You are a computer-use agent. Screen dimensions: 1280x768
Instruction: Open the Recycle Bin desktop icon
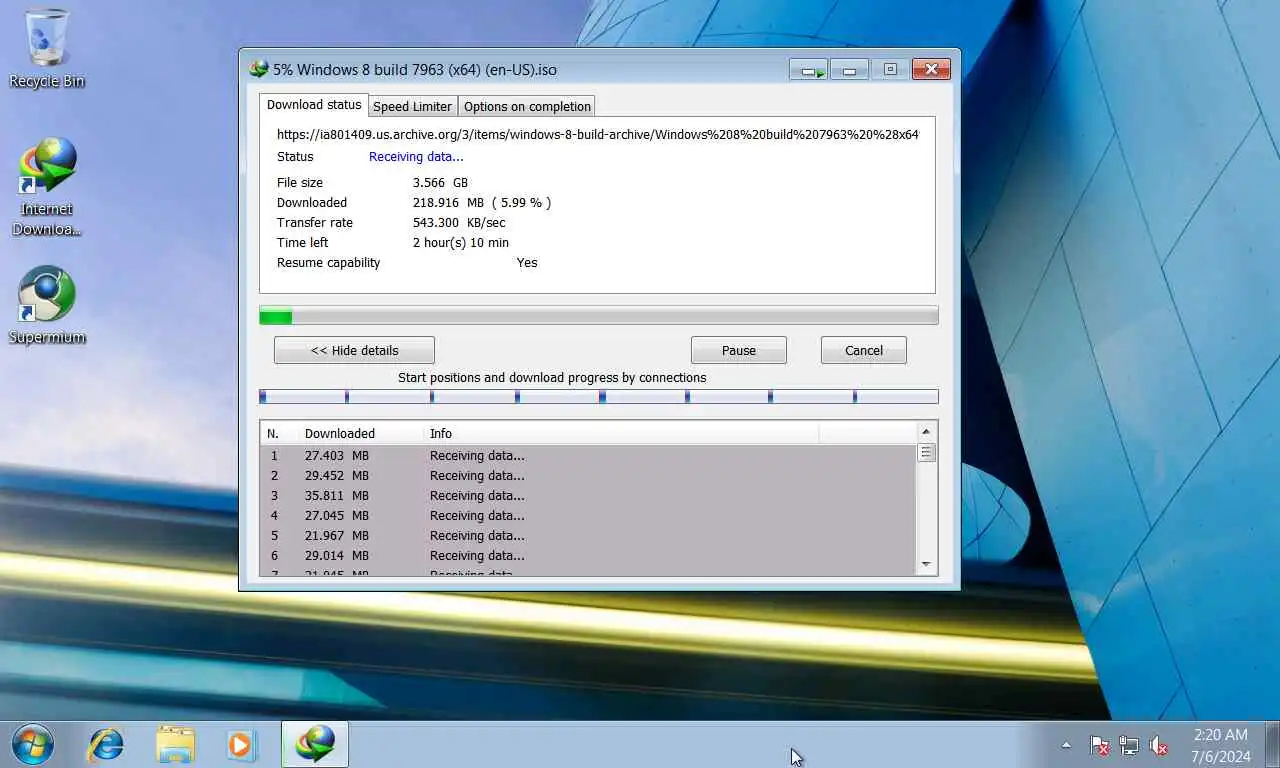[46, 48]
